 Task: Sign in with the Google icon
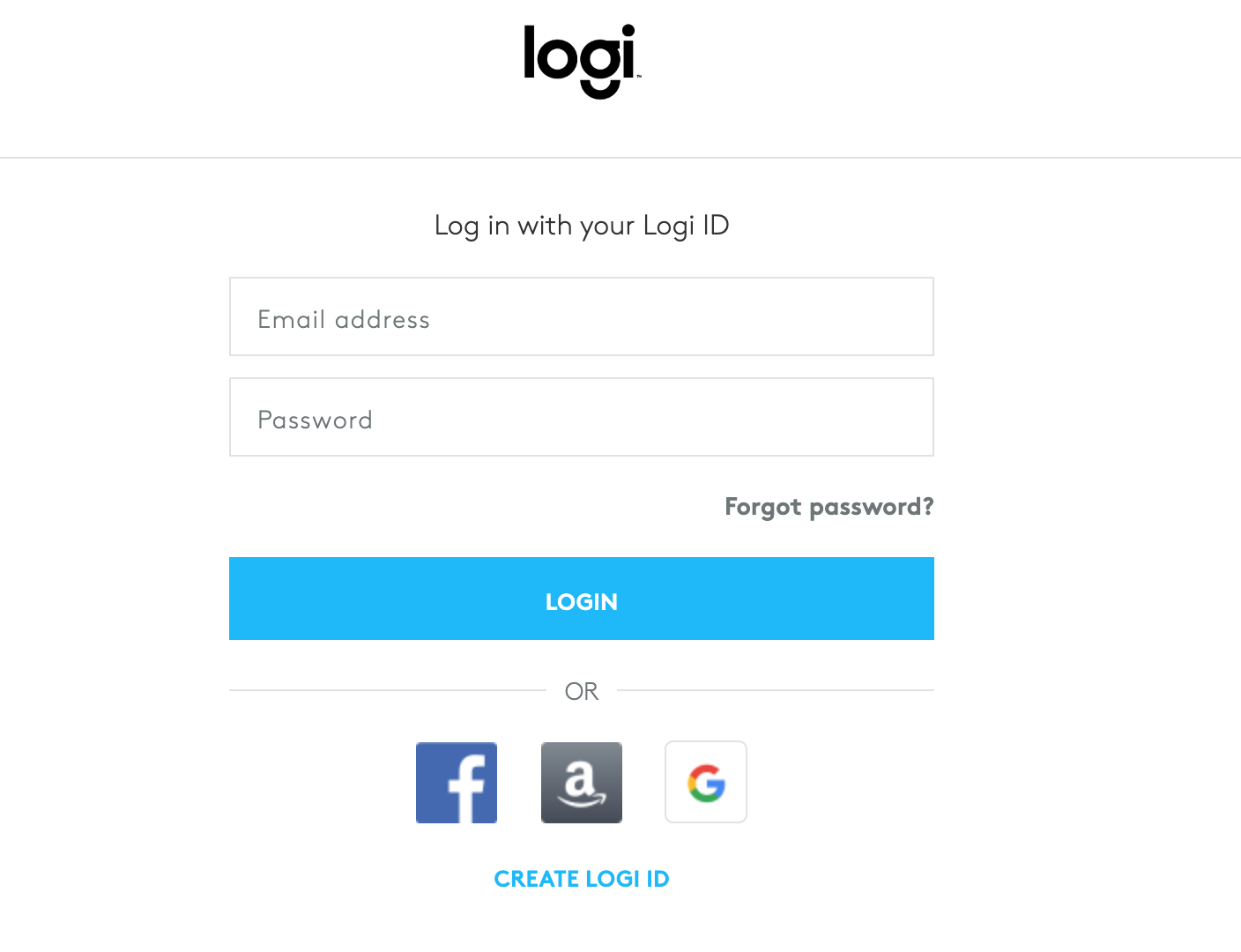706,782
